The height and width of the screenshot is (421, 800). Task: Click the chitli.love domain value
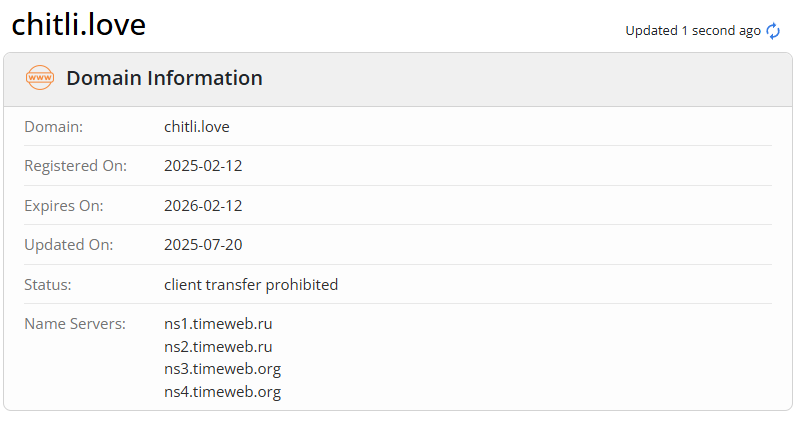[x=197, y=127]
